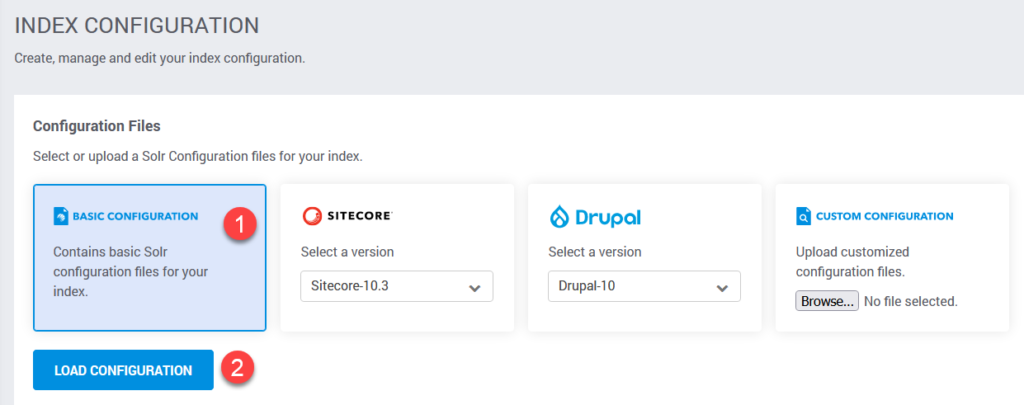This screenshot has width=1024, height=405.
Task: Click red step marker number 2
Action: coord(238,367)
